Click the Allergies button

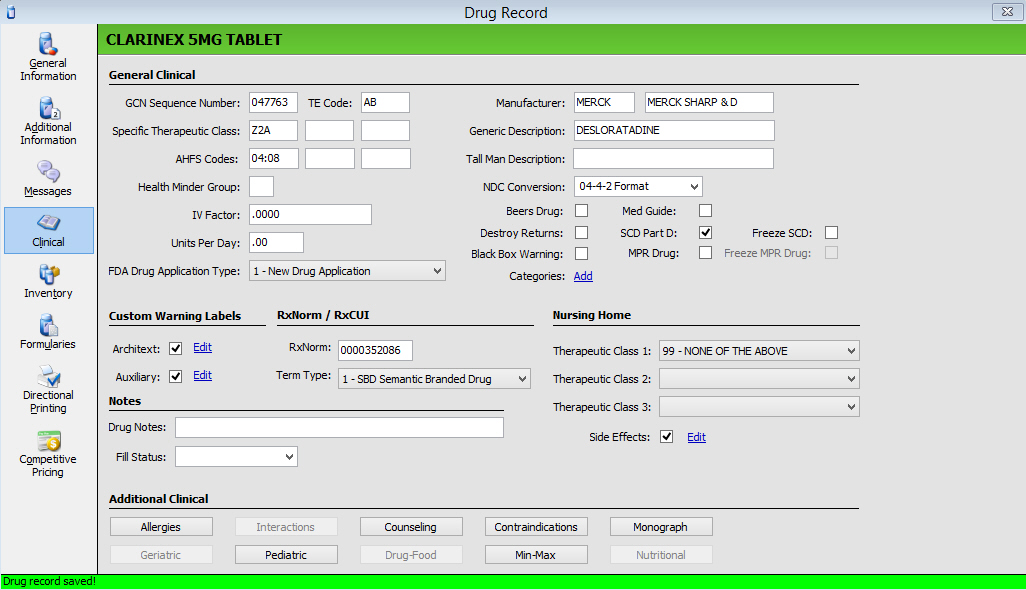(x=161, y=527)
